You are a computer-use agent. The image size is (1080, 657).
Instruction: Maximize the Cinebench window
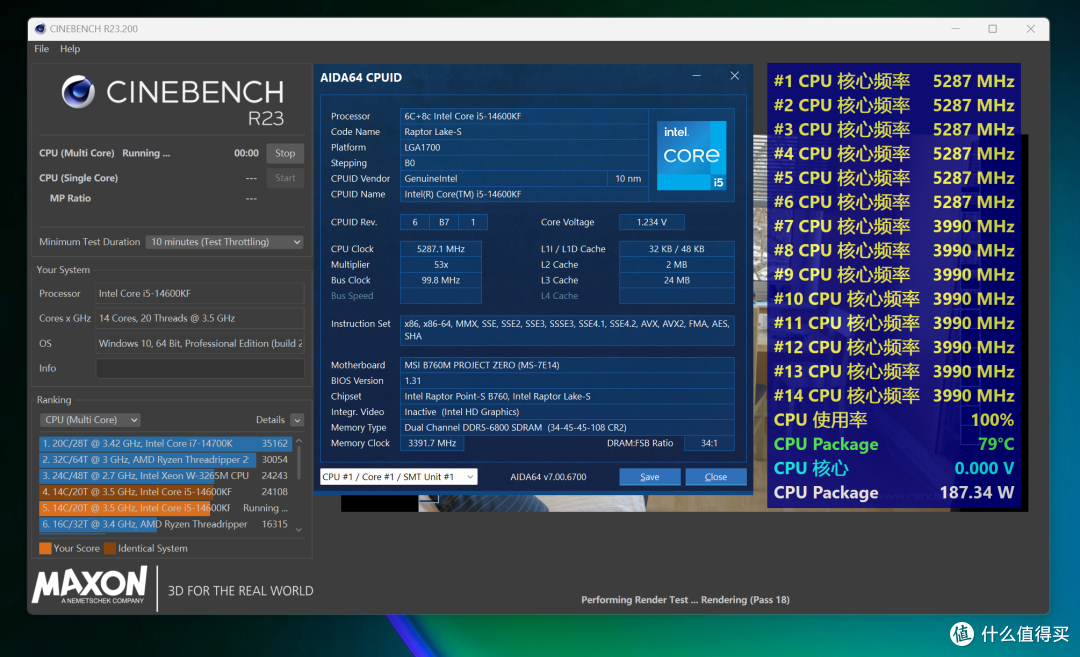[x=993, y=29]
